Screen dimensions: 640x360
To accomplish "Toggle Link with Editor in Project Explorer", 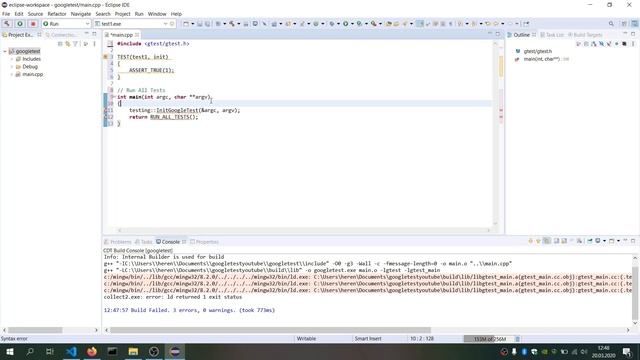I will pyautogui.click(x=68, y=44).
